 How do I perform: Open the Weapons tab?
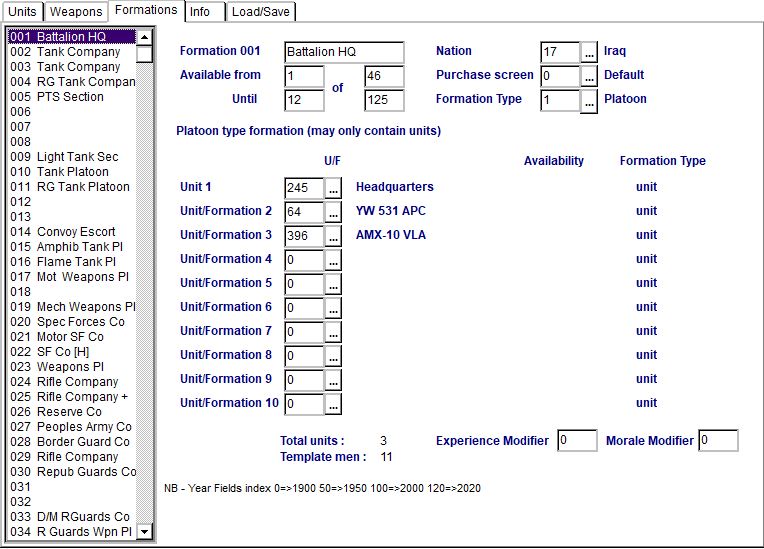tap(76, 12)
